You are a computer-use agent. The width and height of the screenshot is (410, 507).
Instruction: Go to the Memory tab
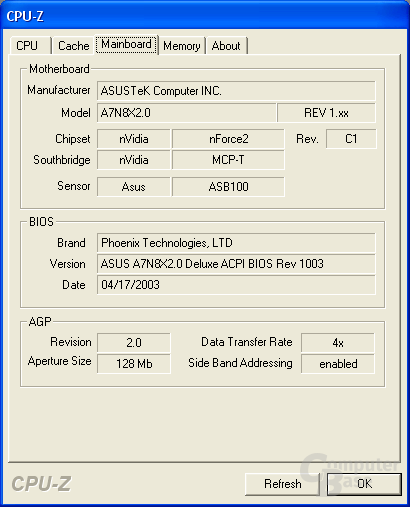182,46
